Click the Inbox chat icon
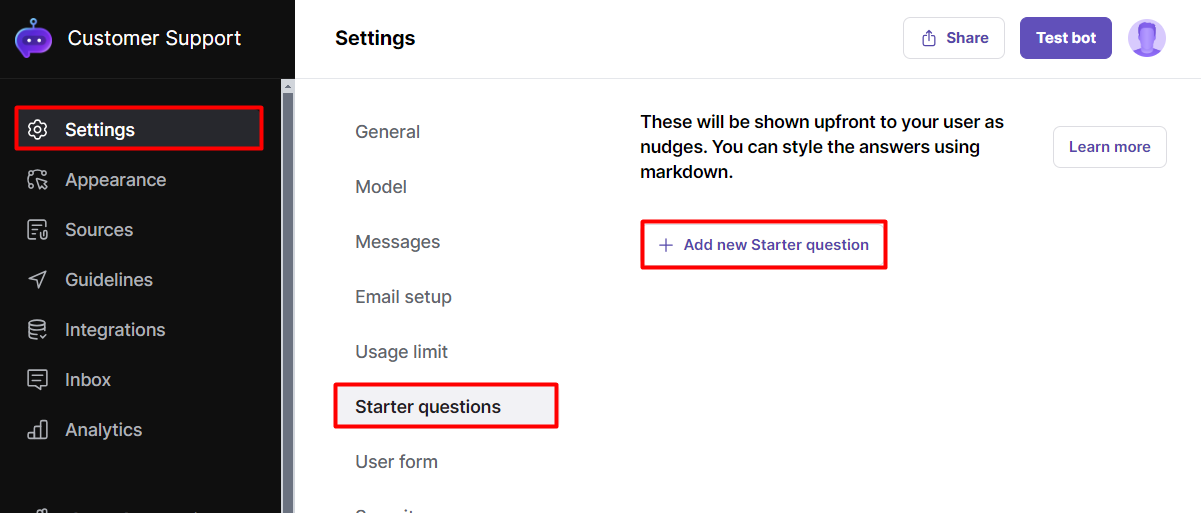Image resolution: width=1201 pixels, height=513 pixels. click(38, 380)
